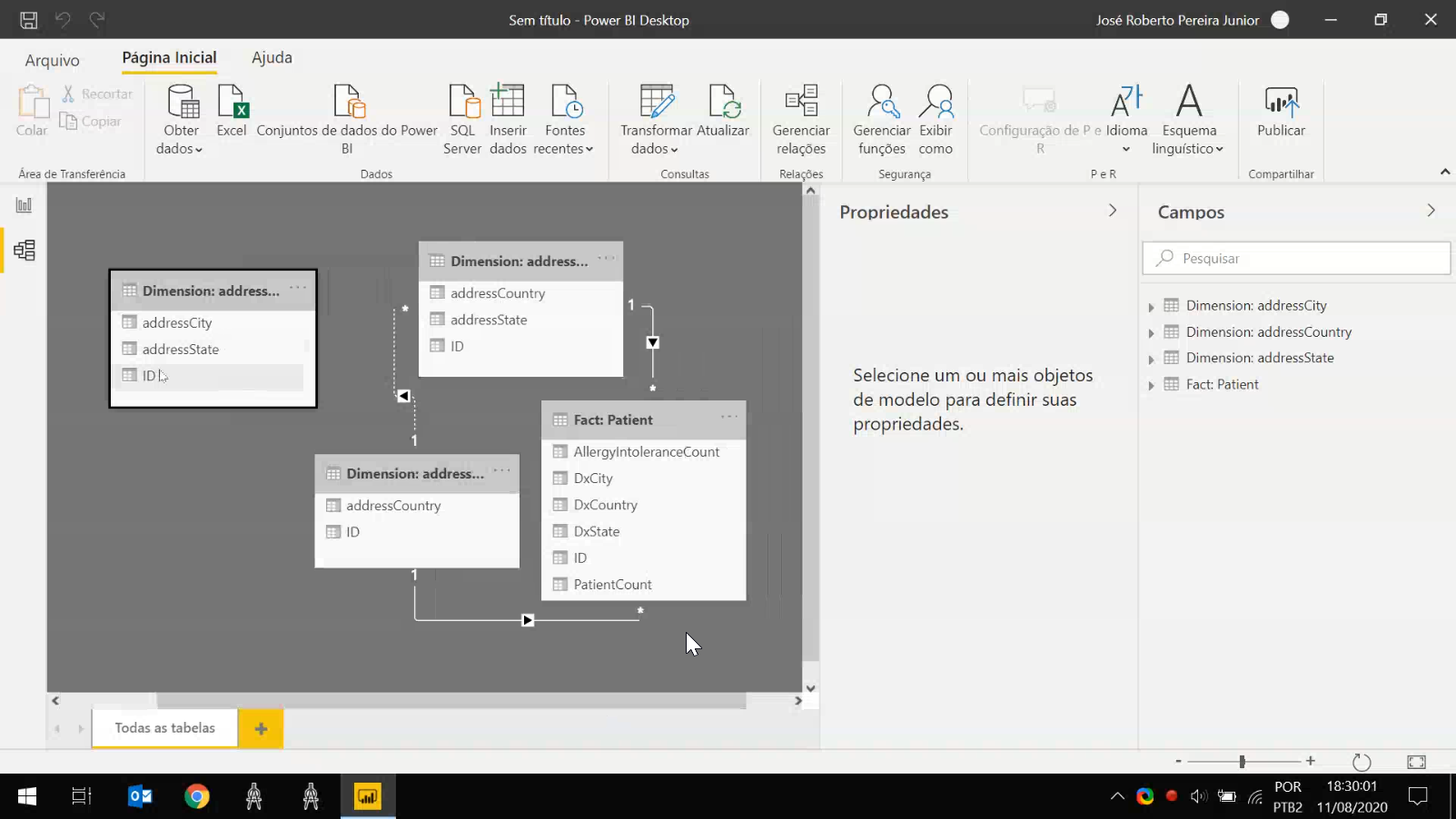Expand Dimension: addressCity in Campos
Image resolution: width=1456 pixels, height=819 pixels.
click(x=1151, y=307)
